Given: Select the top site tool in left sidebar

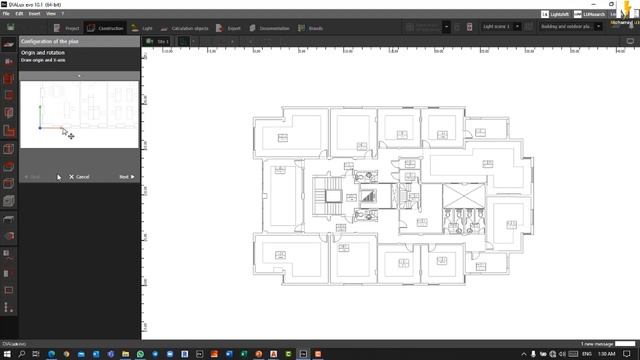Looking at the screenshot, I should coord(9,44).
